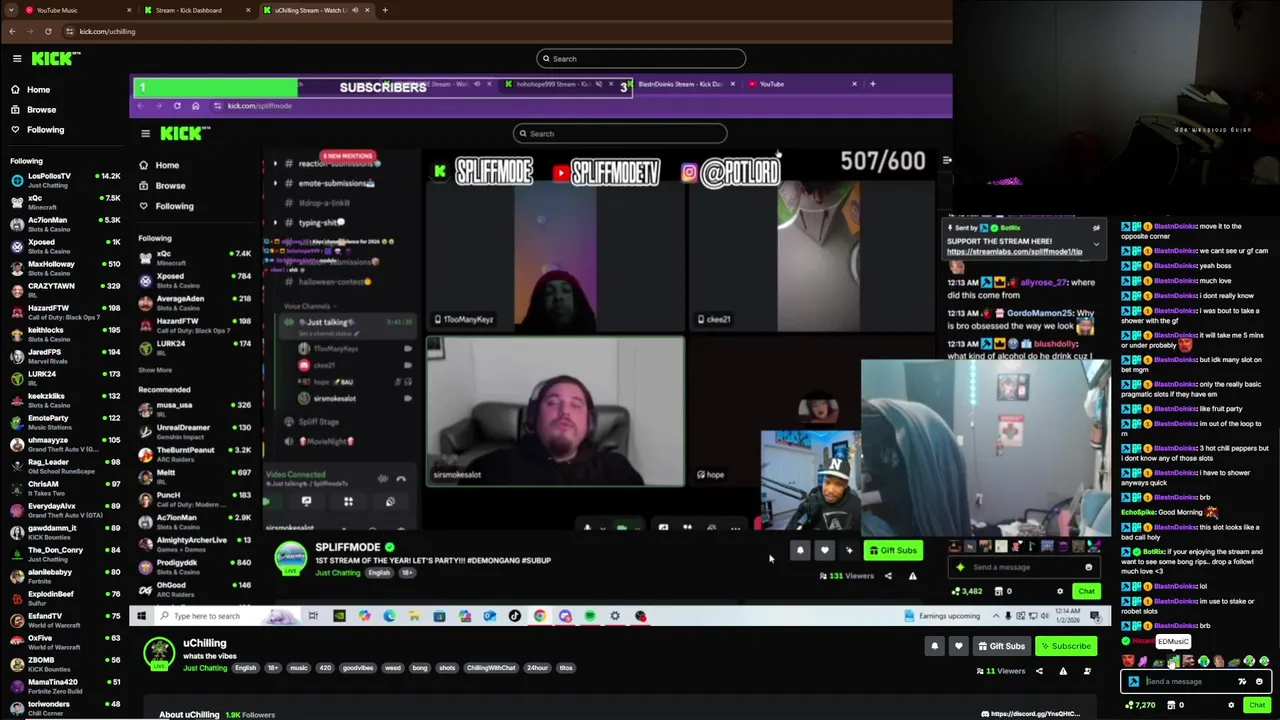1280x720 pixels.
Task: Go back in browser history
Action: pyautogui.click(x=11, y=31)
